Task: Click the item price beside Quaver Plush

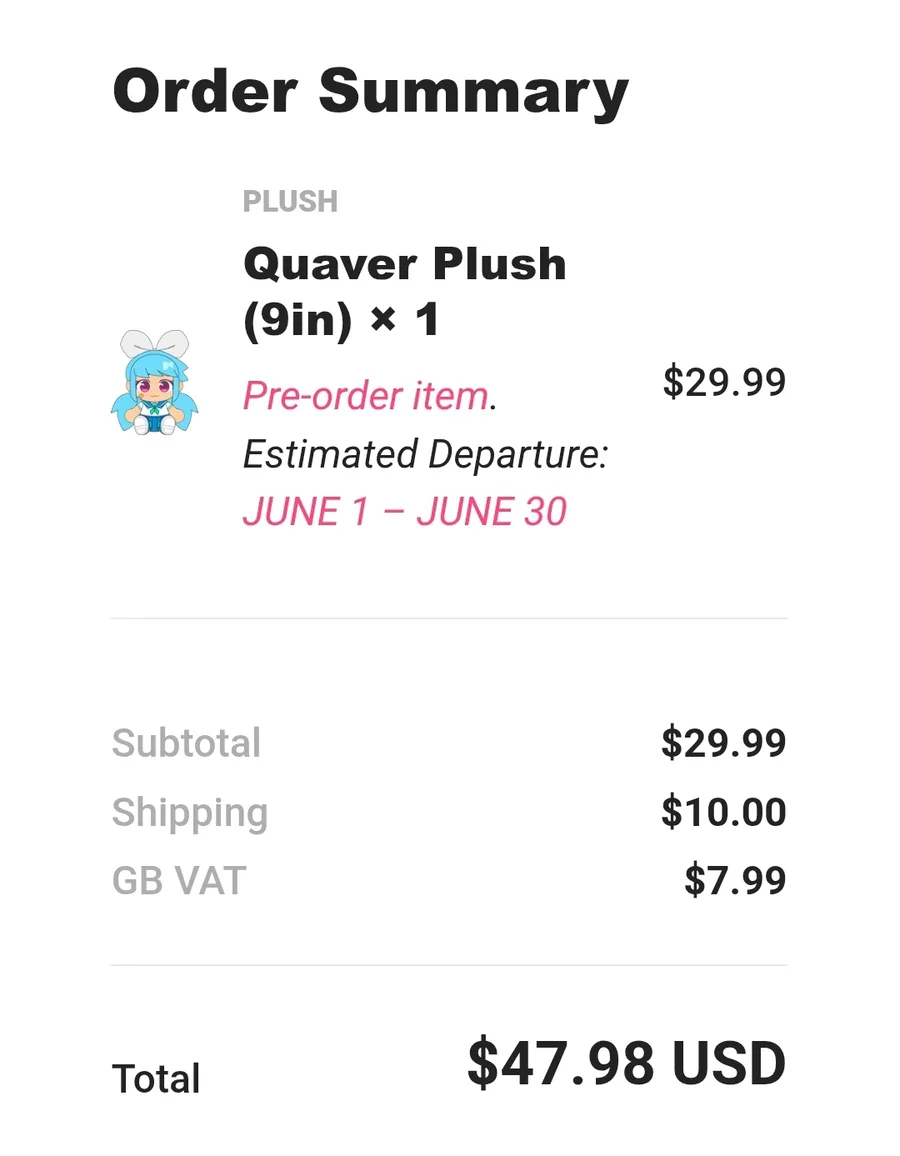Action: pos(724,382)
